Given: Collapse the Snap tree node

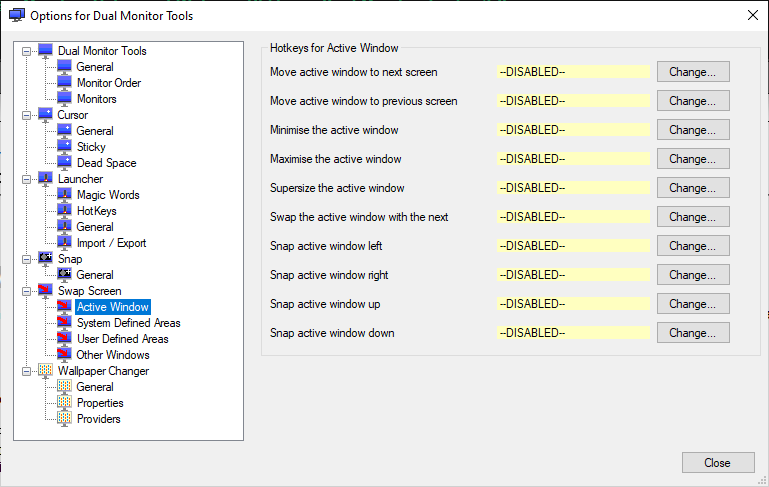Looking at the screenshot, I should tap(26, 259).
